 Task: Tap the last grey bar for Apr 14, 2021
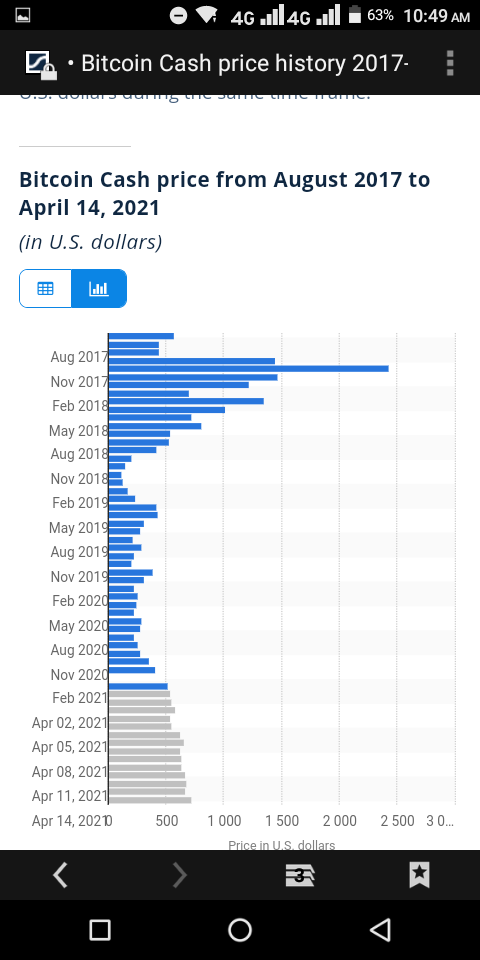click(150, 800)
